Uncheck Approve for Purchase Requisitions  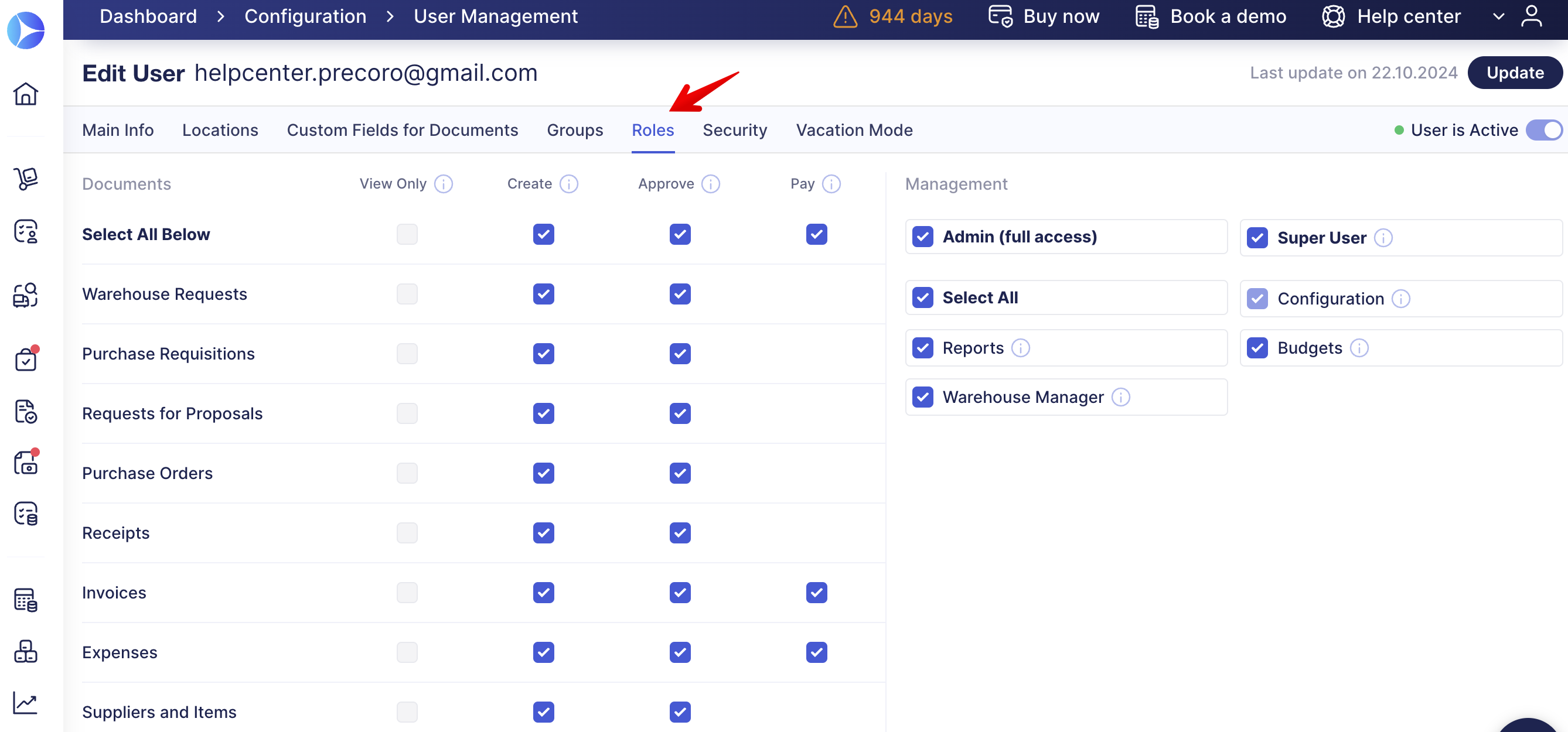(679, 354)
